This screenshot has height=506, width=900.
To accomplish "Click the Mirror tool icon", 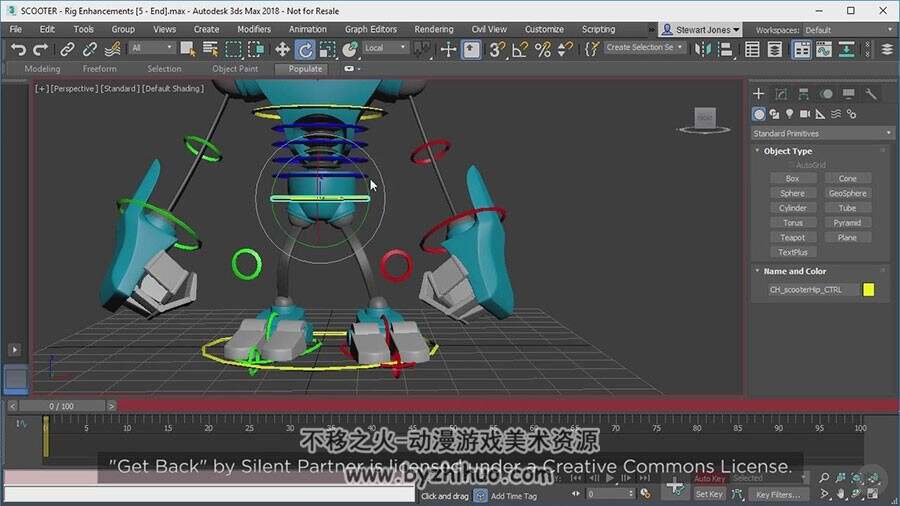I will click(703, 50).
